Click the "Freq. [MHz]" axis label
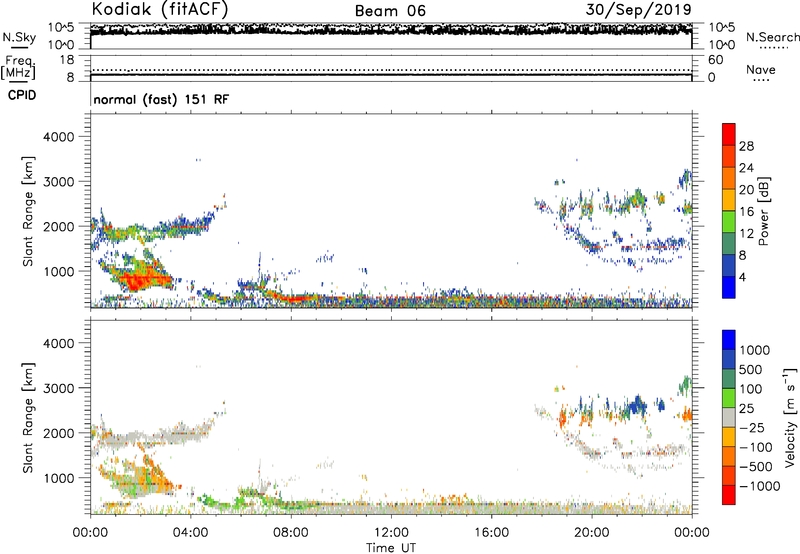 tap(18, 67)
